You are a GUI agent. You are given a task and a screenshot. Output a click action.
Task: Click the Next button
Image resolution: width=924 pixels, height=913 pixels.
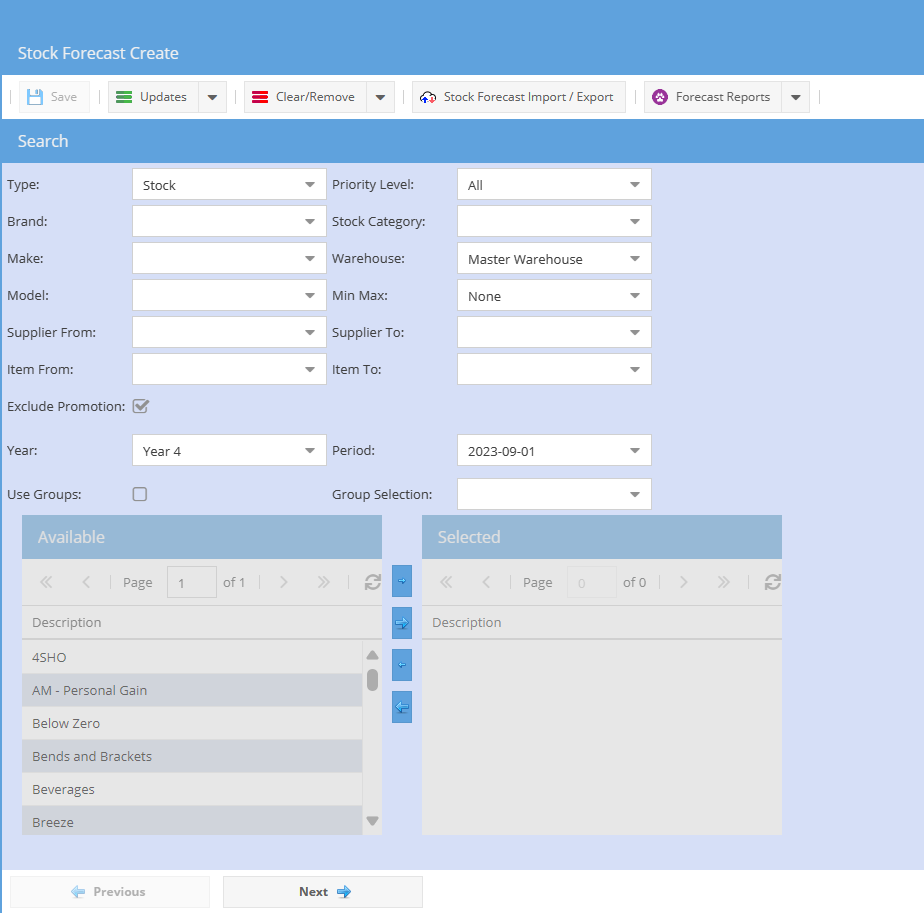(x=323, y=892)
